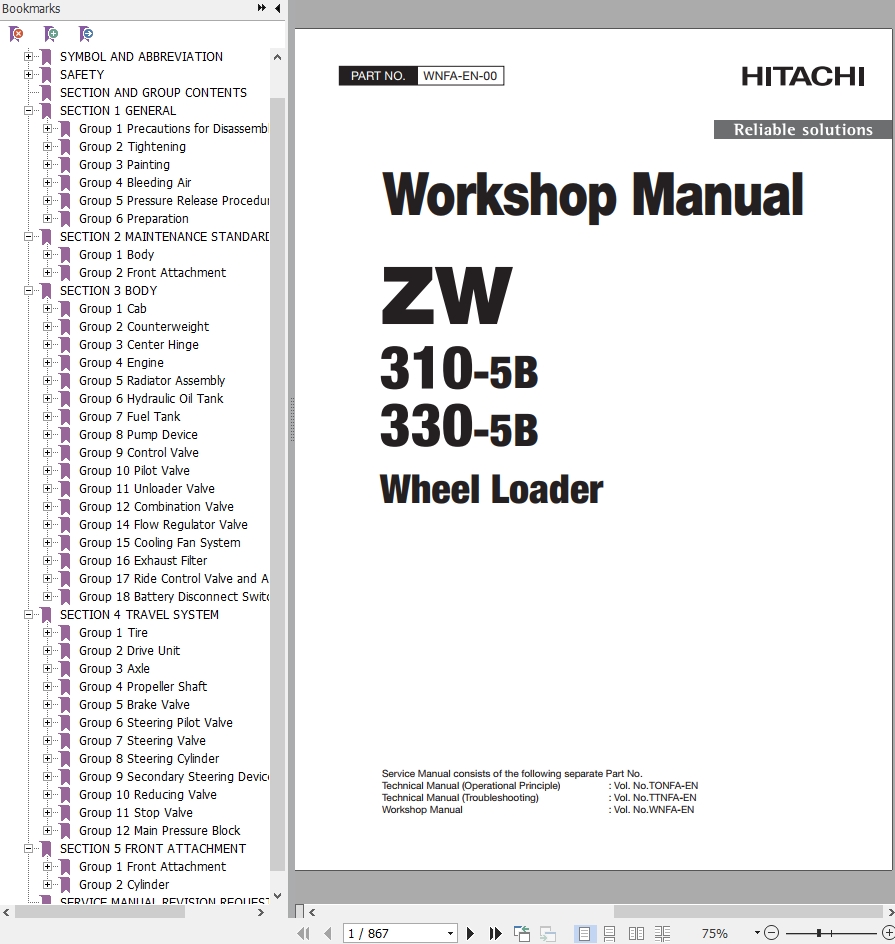
Task: Click the bookmark icon beside Group 2 Cylinder
Action: pos(66,885)
